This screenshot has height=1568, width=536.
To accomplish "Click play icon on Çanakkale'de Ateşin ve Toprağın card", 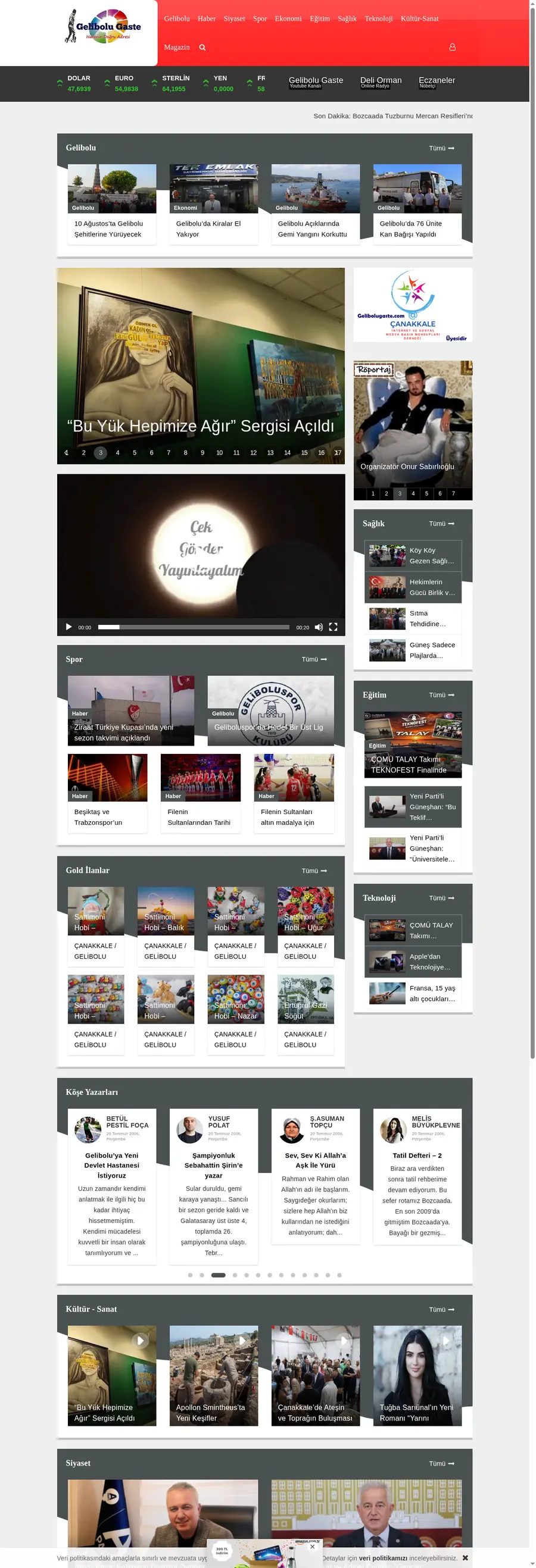I will click(344, 1339).
